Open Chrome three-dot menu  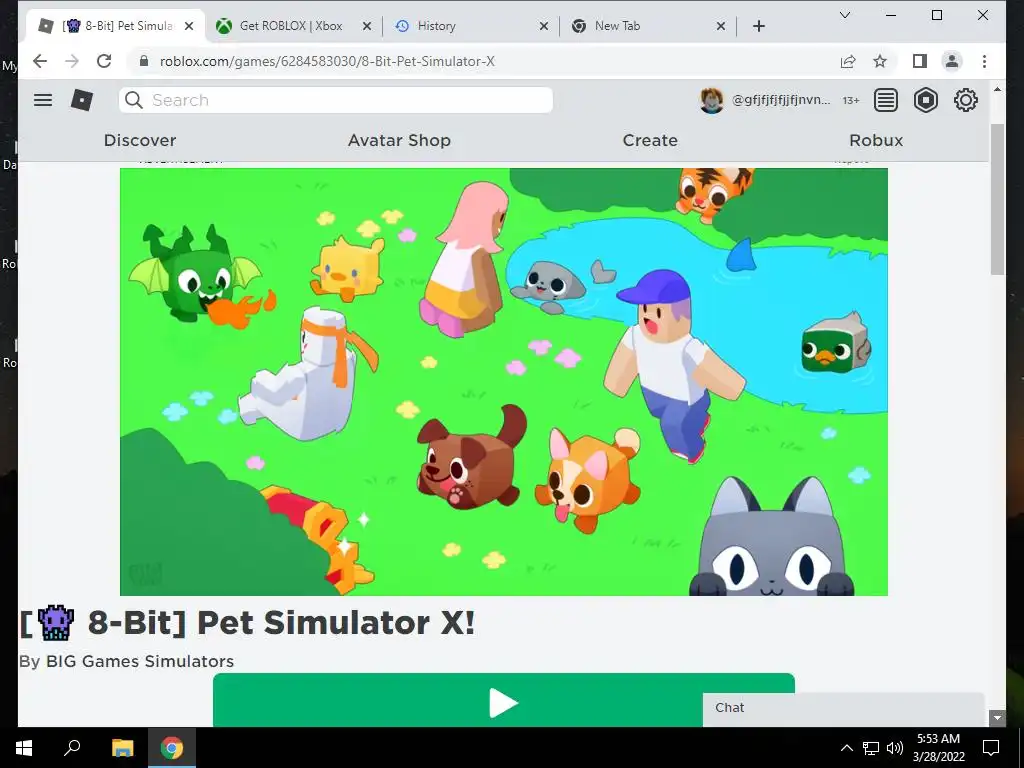pyautogui.click(x=984, y=61)
